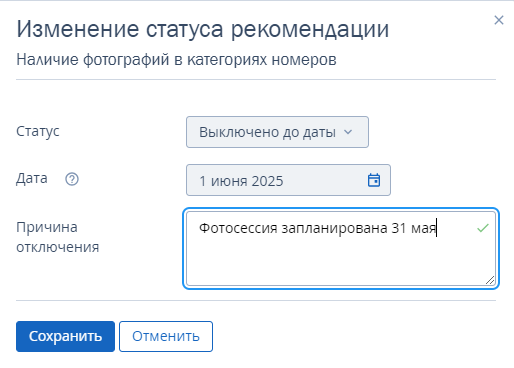Save changes with the Сохранить button
Image resolution: width=514 pixels, height=368 pixels.
65,336
